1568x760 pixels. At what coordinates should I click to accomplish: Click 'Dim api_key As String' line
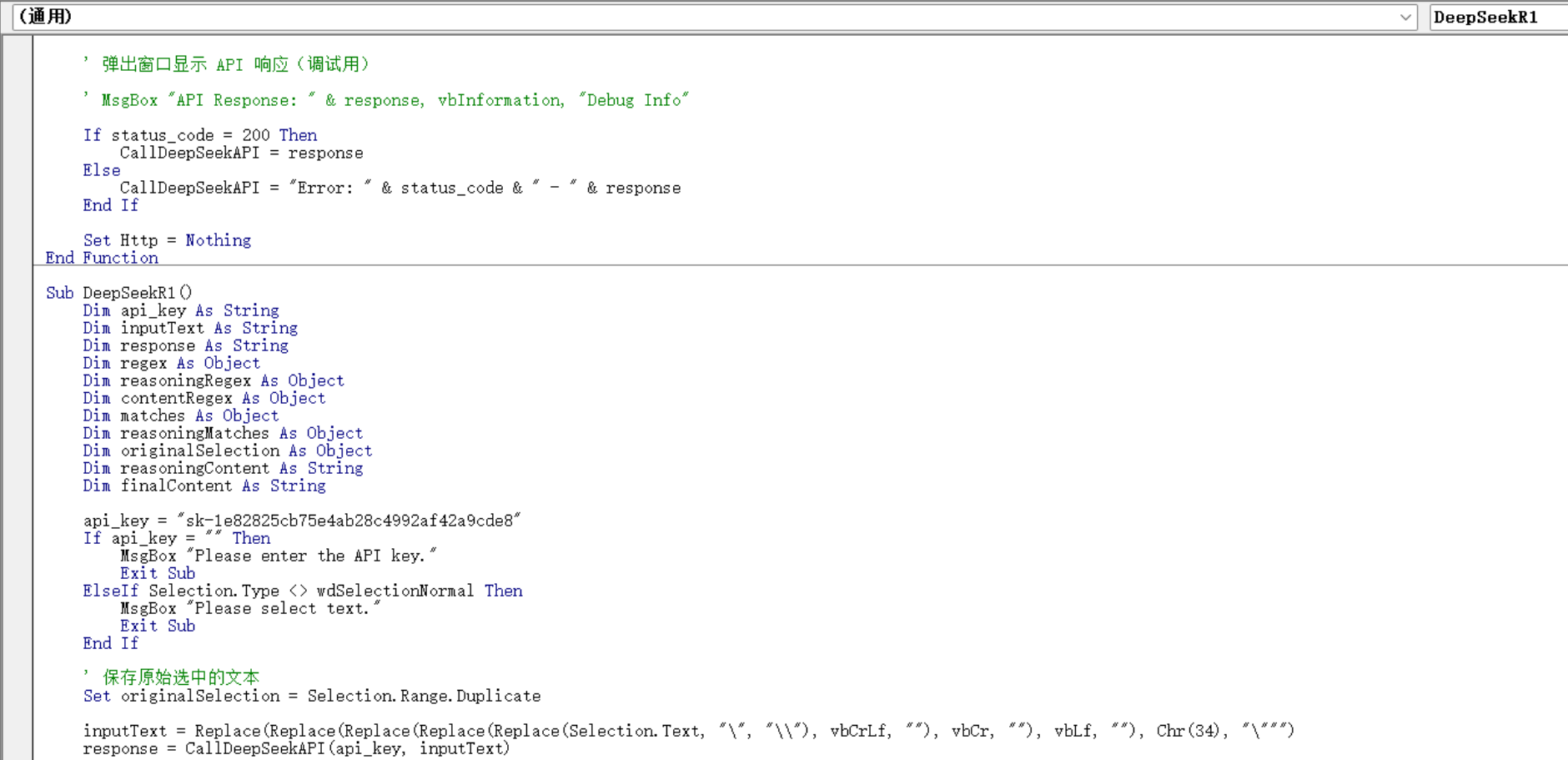(x=181, y=310)
